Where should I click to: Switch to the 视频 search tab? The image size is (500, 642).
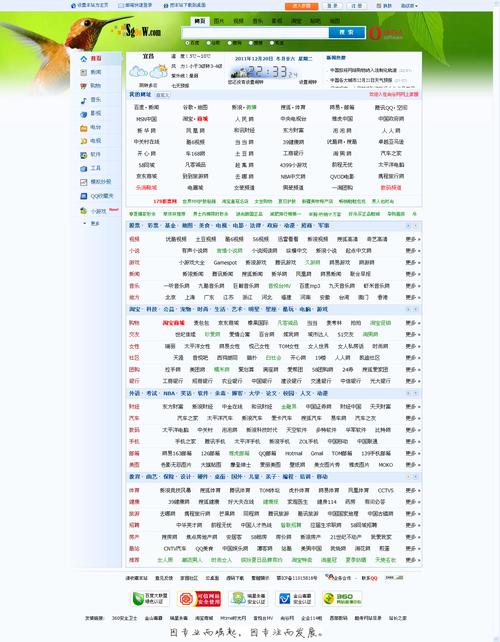(238, 21)
